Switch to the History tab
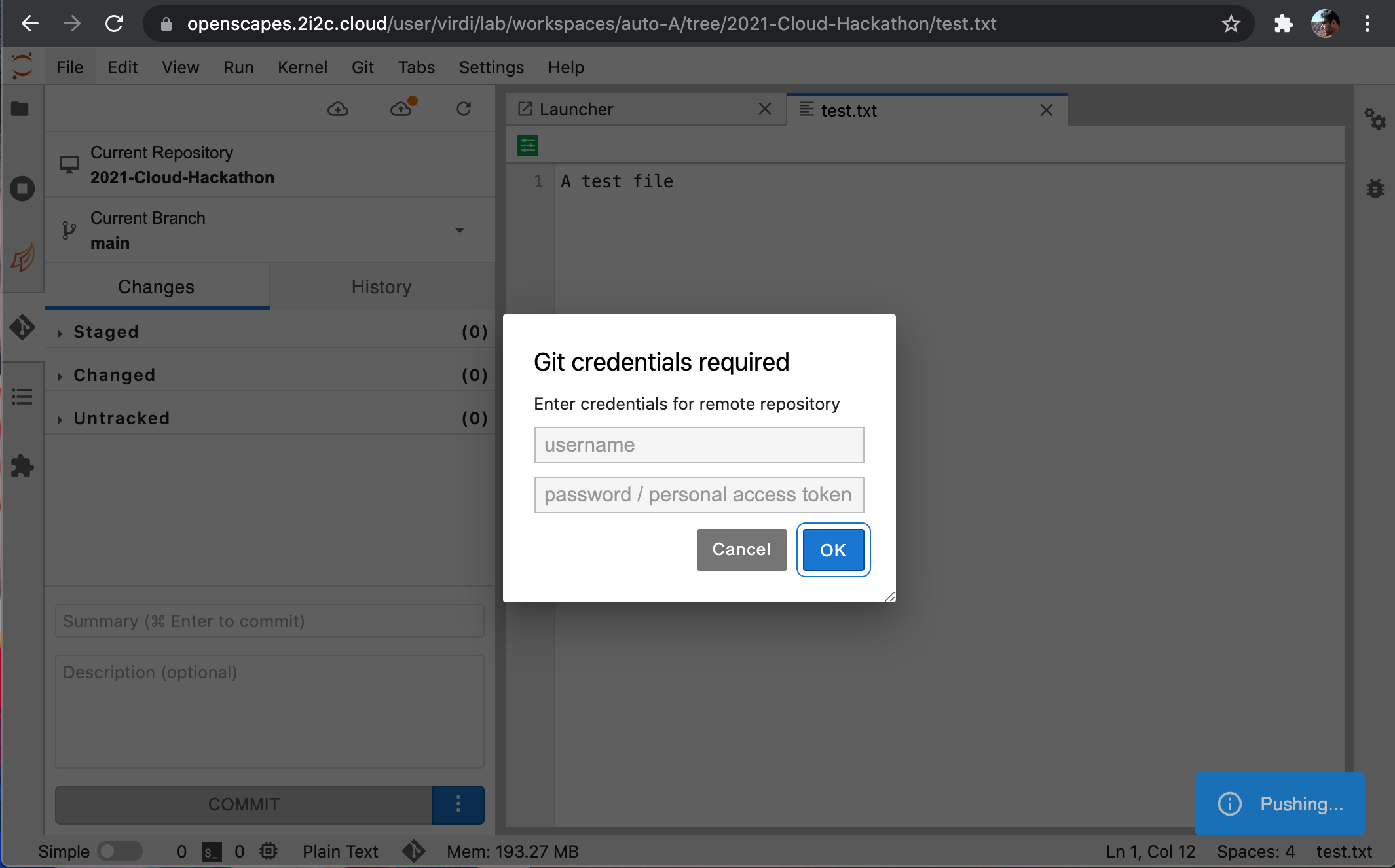 [381, 287]
